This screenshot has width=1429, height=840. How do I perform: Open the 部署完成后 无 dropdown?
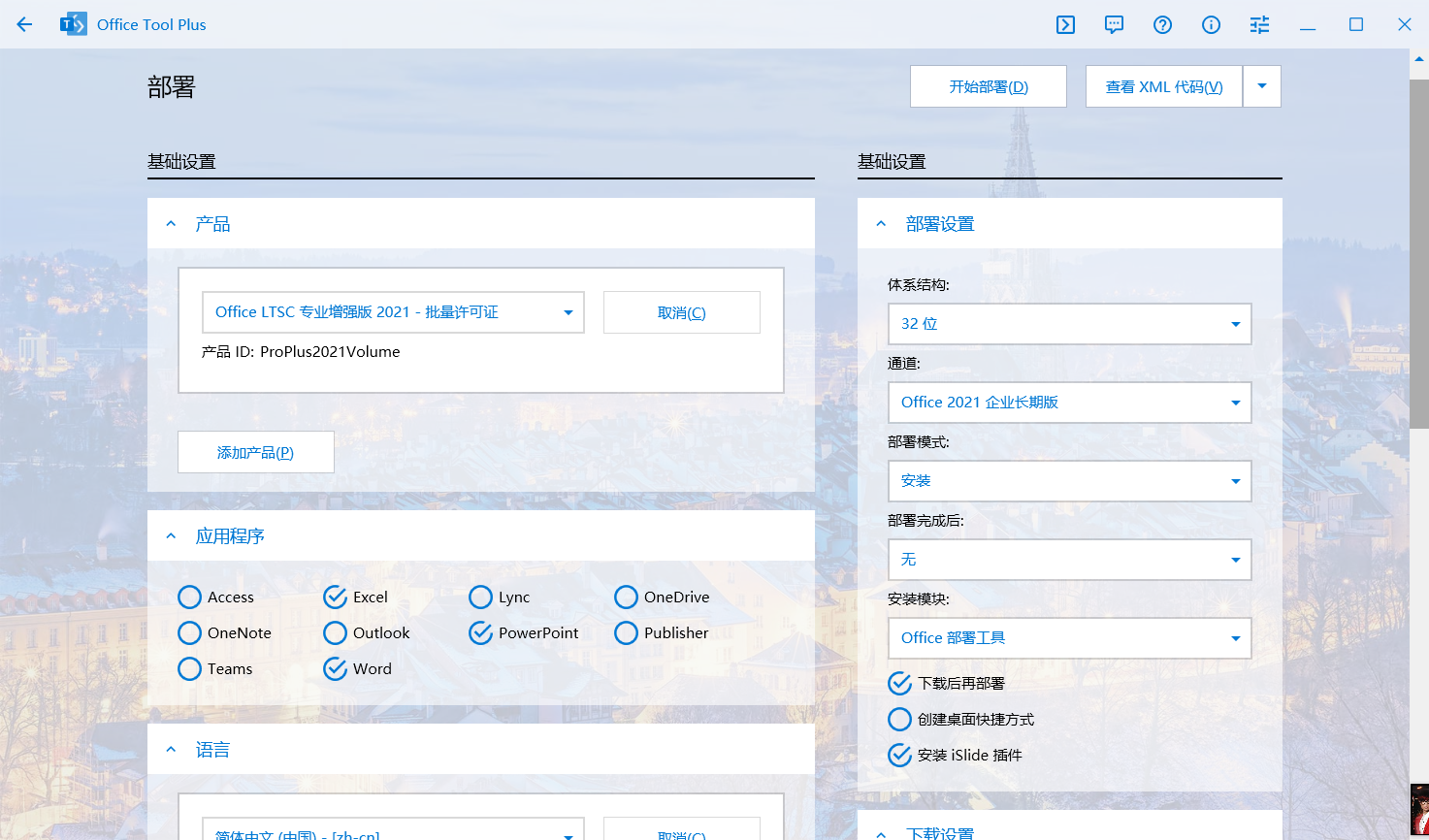tap(1069, 560)
